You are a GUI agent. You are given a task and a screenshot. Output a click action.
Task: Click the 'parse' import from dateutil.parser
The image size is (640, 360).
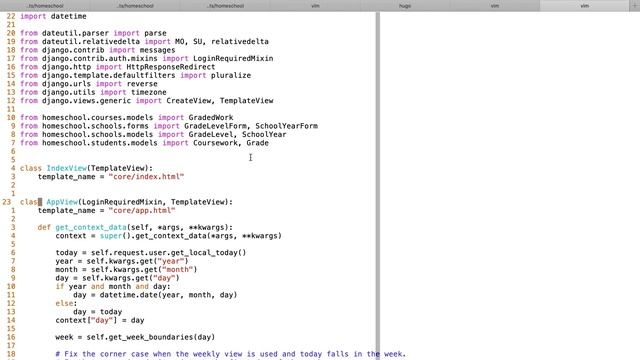[155, 33]
